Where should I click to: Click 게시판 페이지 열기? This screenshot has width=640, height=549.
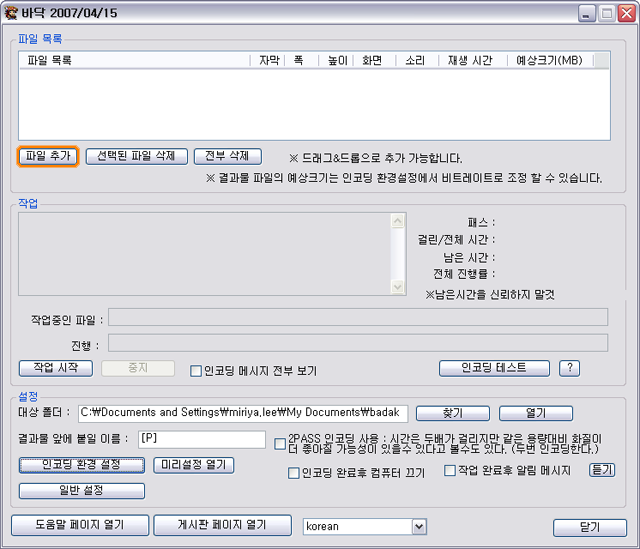click(x=222, y=525)
